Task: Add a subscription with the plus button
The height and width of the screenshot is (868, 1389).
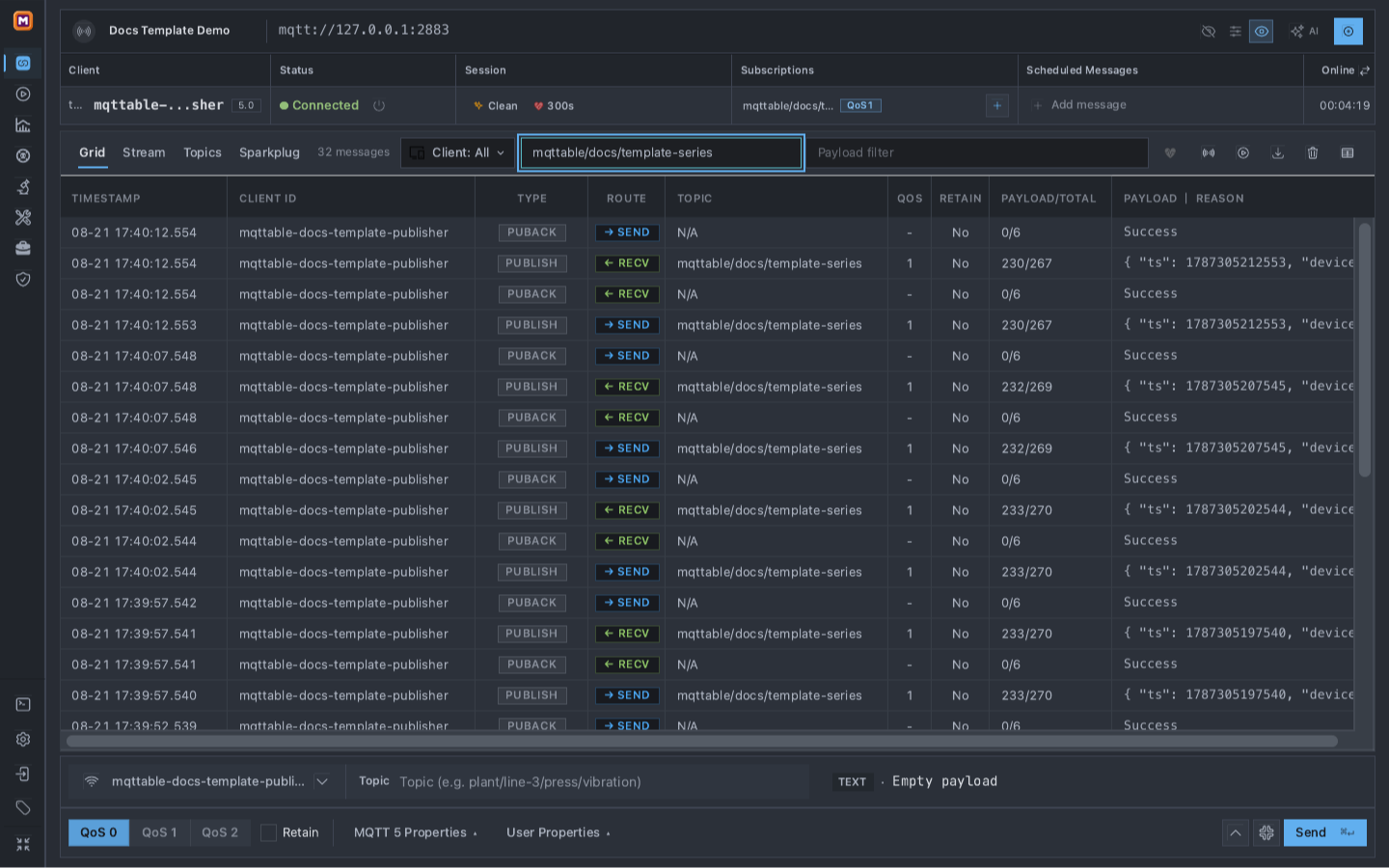Action: pyautogui.click(x=997, y=106)
